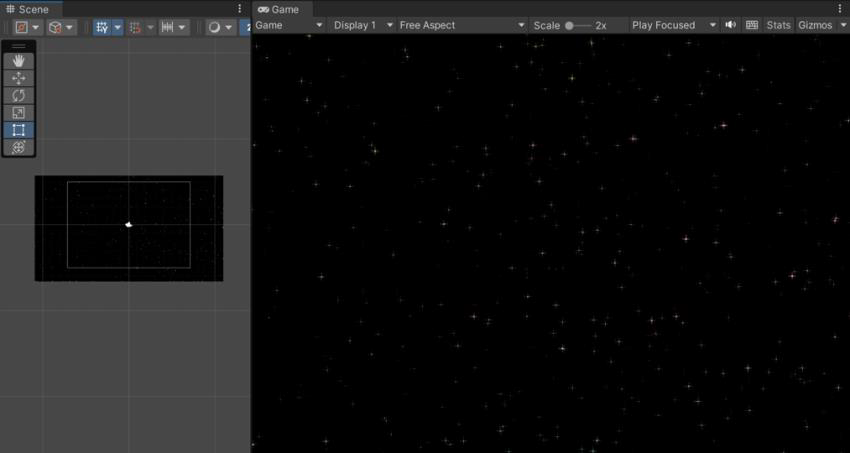Select the white object in Scene view
This screenshot has height=453, width=850.
(x=129, y=224)
